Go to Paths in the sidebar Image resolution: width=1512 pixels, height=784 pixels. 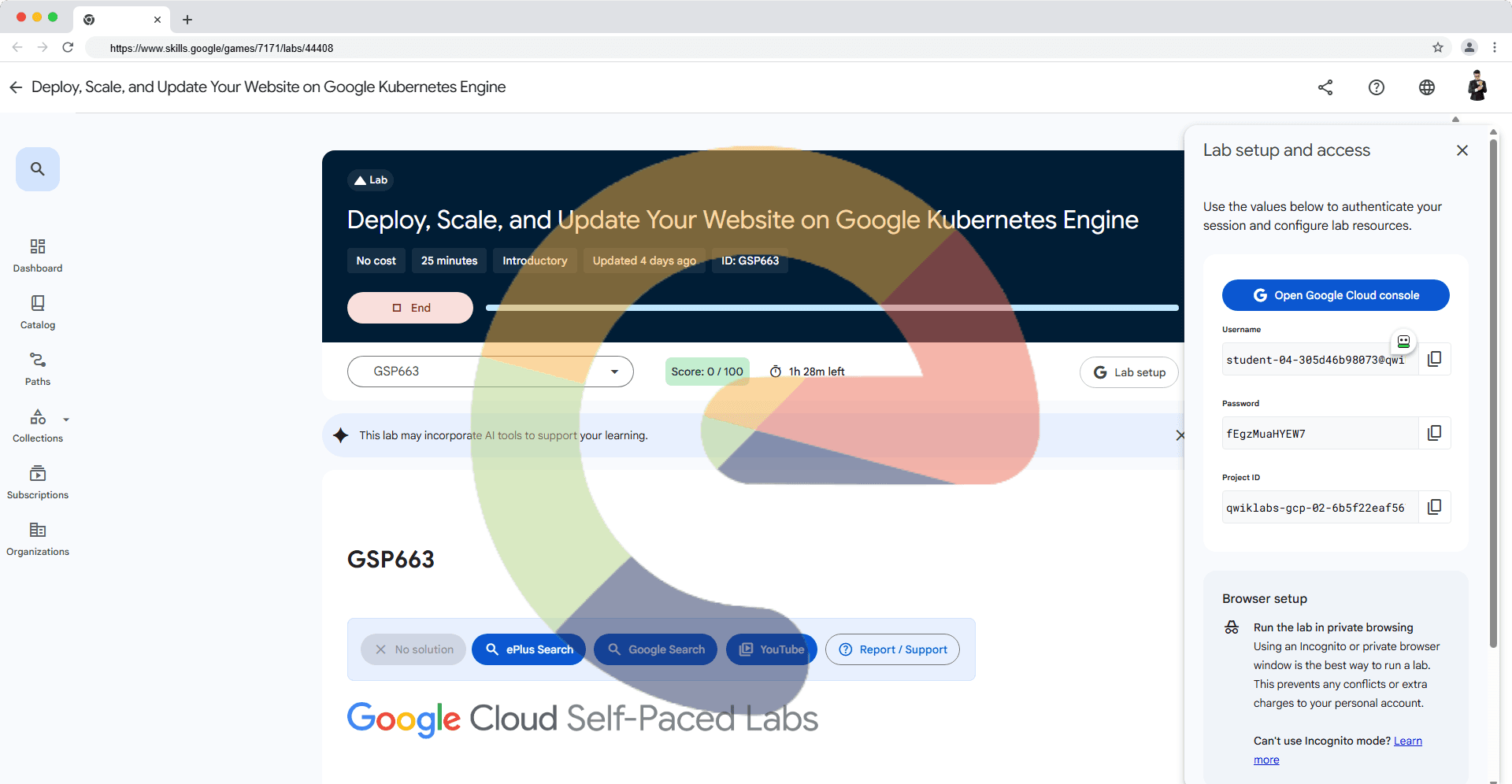point(38,369)
